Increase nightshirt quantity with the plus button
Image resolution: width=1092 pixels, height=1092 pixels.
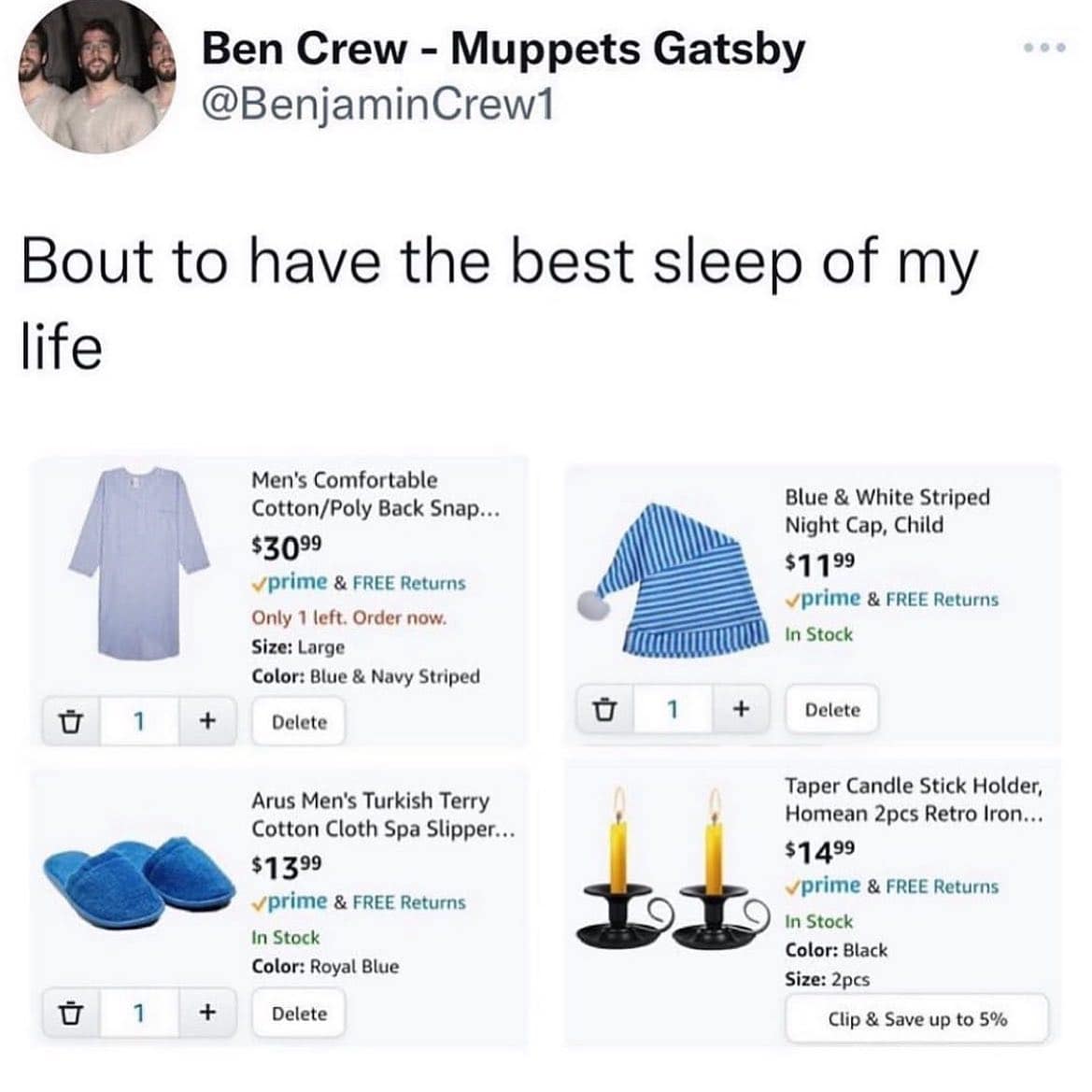click(207, 721)
